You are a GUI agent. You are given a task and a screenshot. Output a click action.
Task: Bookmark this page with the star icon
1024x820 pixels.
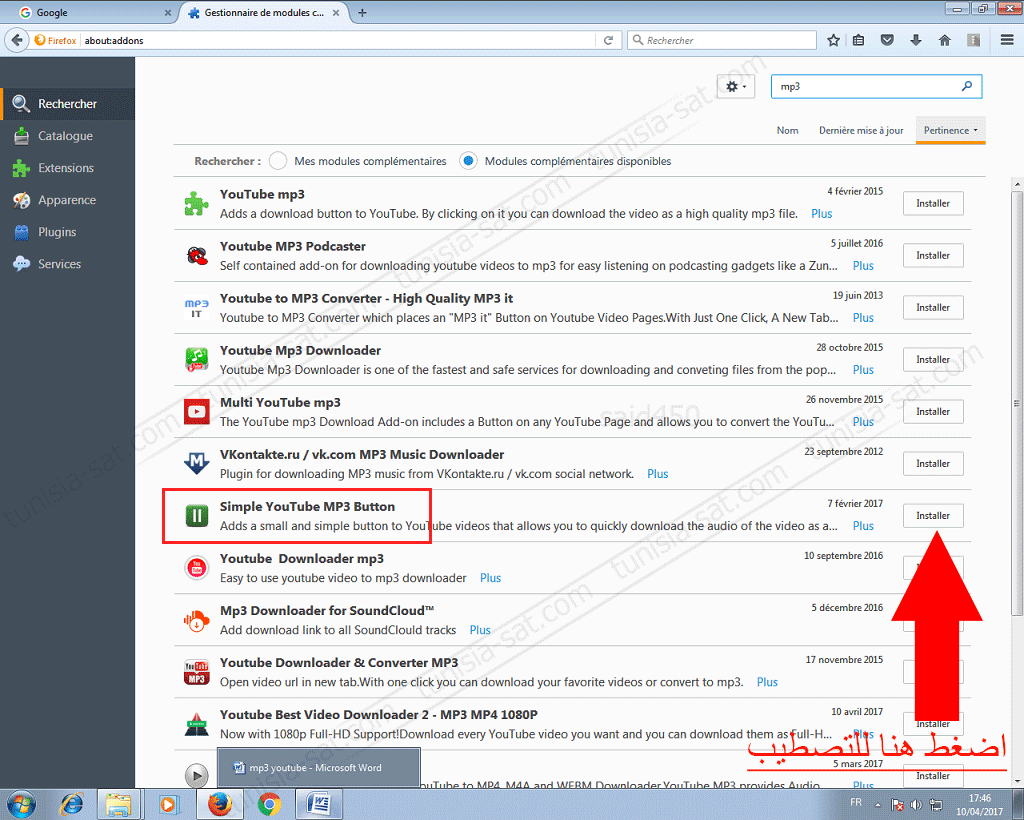click(833, 40)
